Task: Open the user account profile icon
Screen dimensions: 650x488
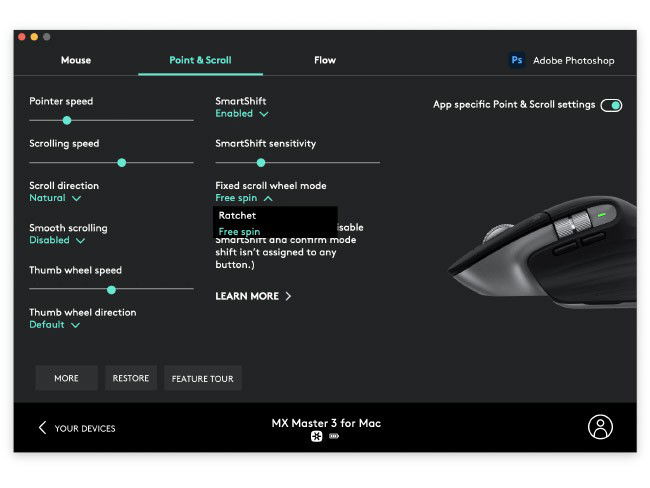Action: 600,427
